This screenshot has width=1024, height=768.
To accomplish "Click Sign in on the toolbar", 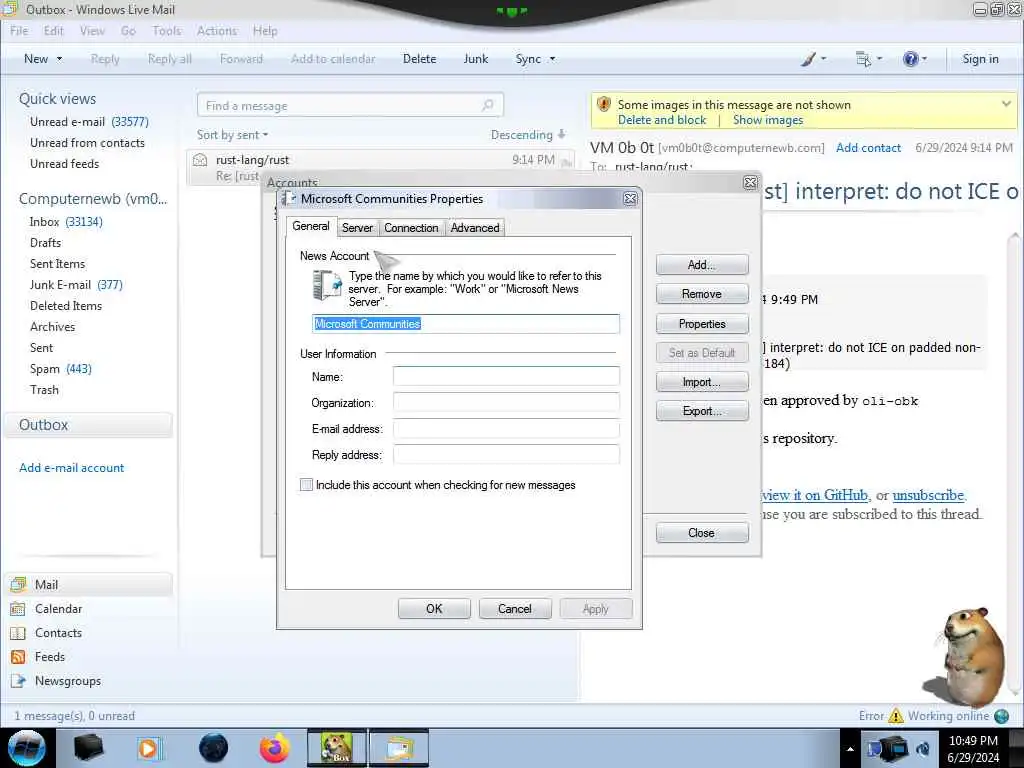I will click(x=980, y=59).
